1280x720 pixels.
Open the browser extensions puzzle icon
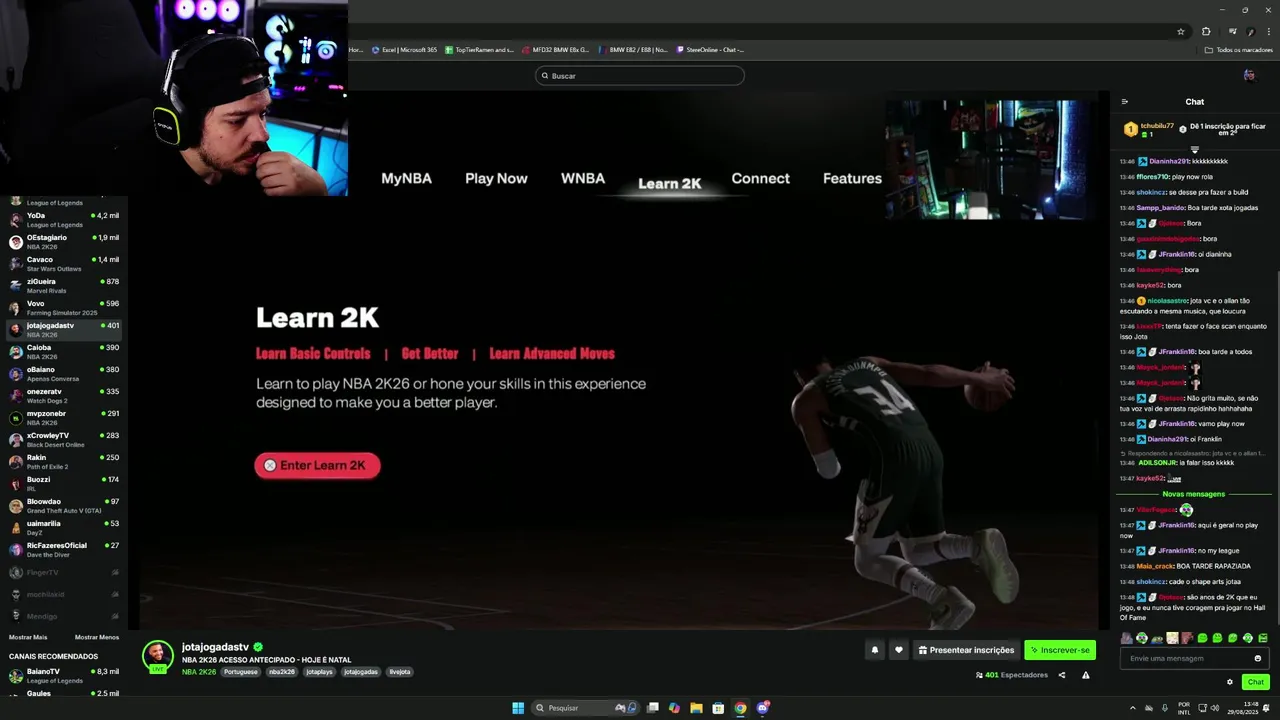click(x=1206, y=31)
